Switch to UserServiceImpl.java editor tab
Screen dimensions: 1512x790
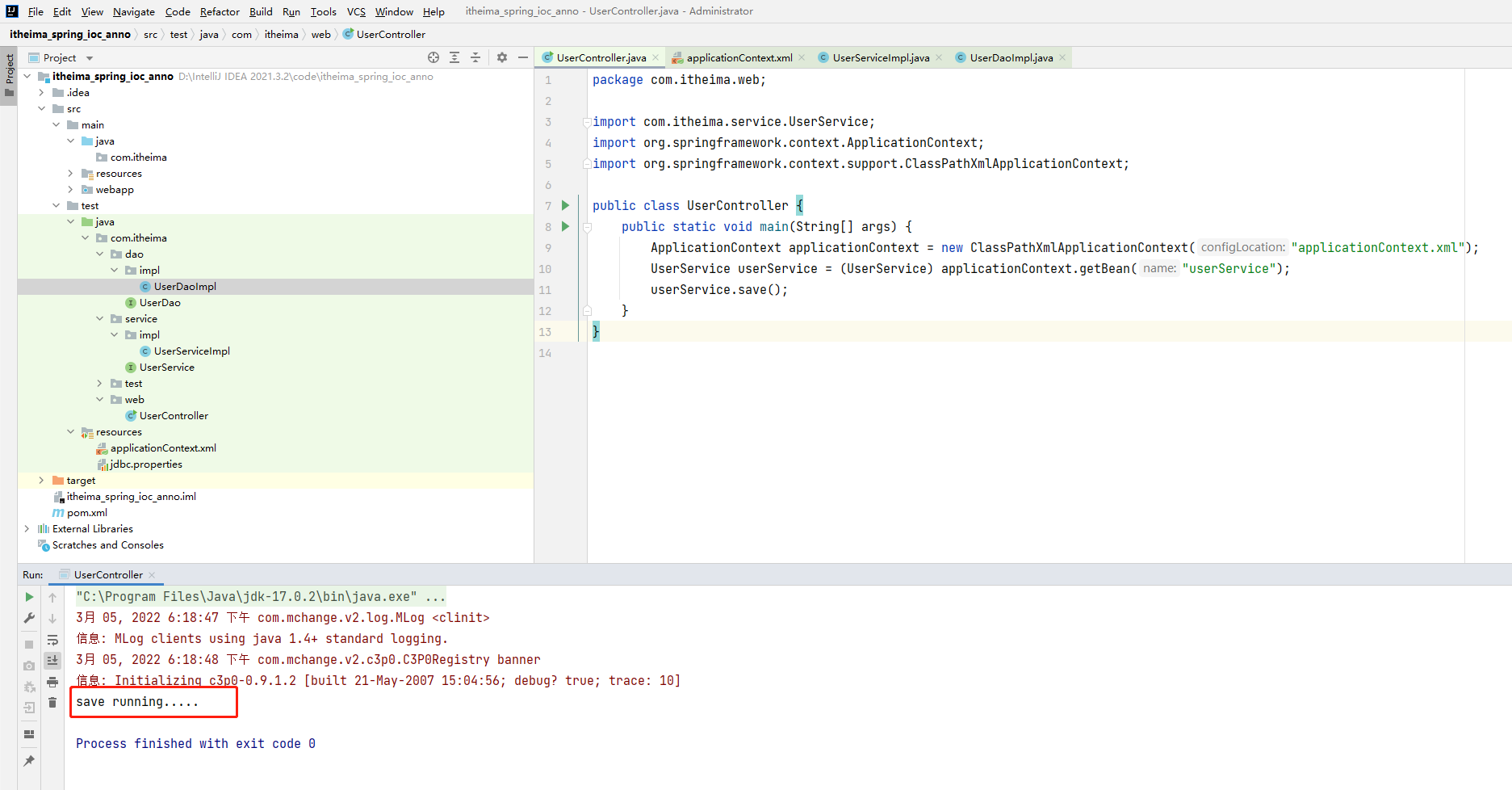[x=880, y=57]
